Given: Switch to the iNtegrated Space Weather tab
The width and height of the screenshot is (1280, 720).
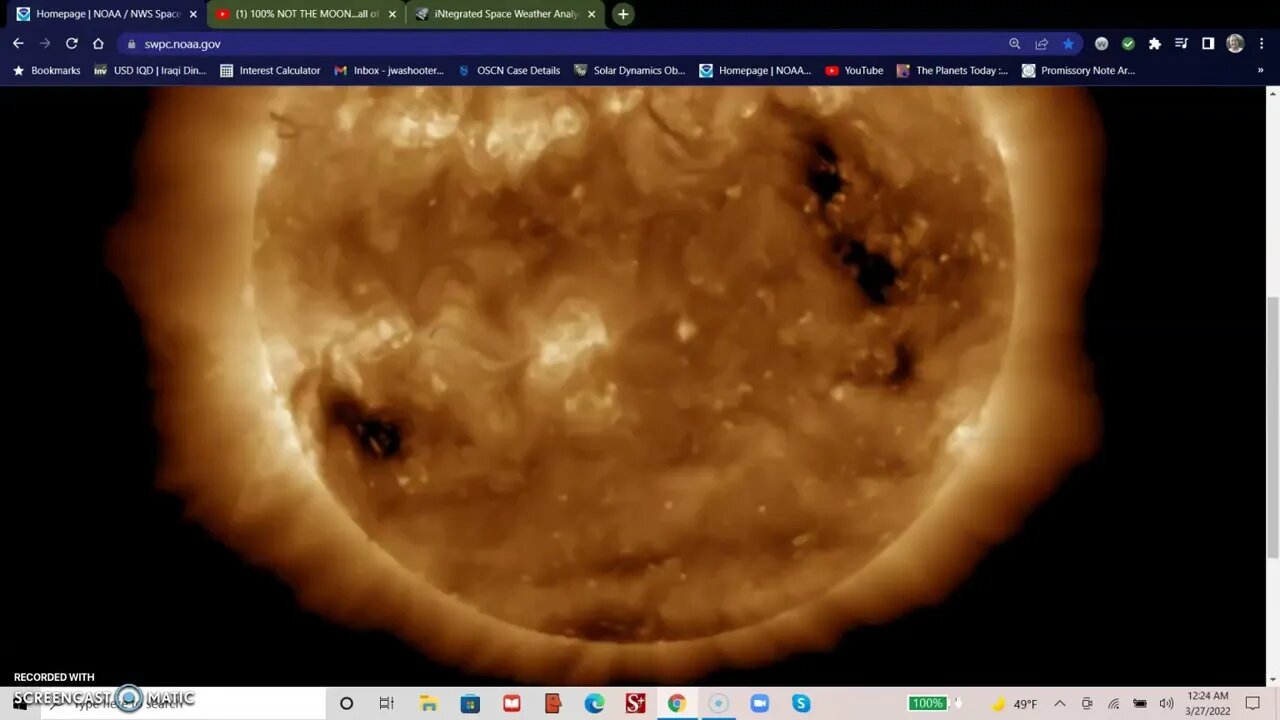Looking at the screenshot, I should [506, 14].
